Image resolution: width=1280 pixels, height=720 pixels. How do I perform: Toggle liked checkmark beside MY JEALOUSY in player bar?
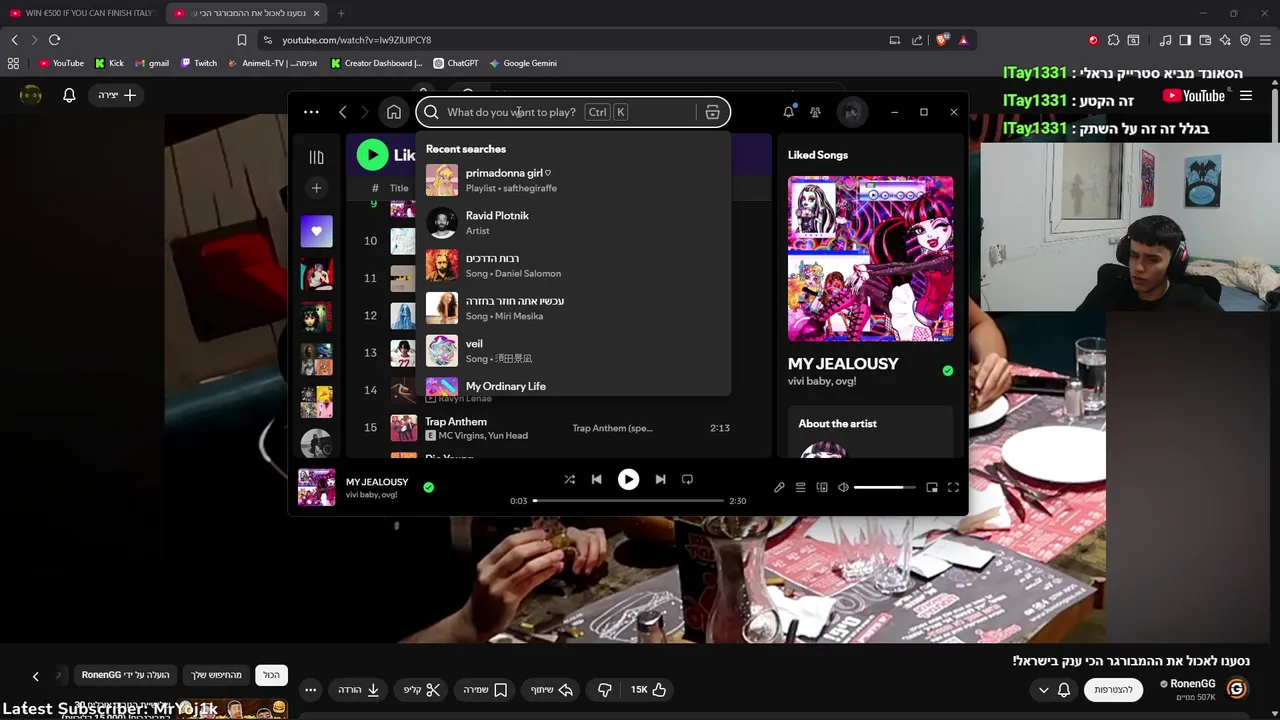pyautogui.click(x=428, y=487)
